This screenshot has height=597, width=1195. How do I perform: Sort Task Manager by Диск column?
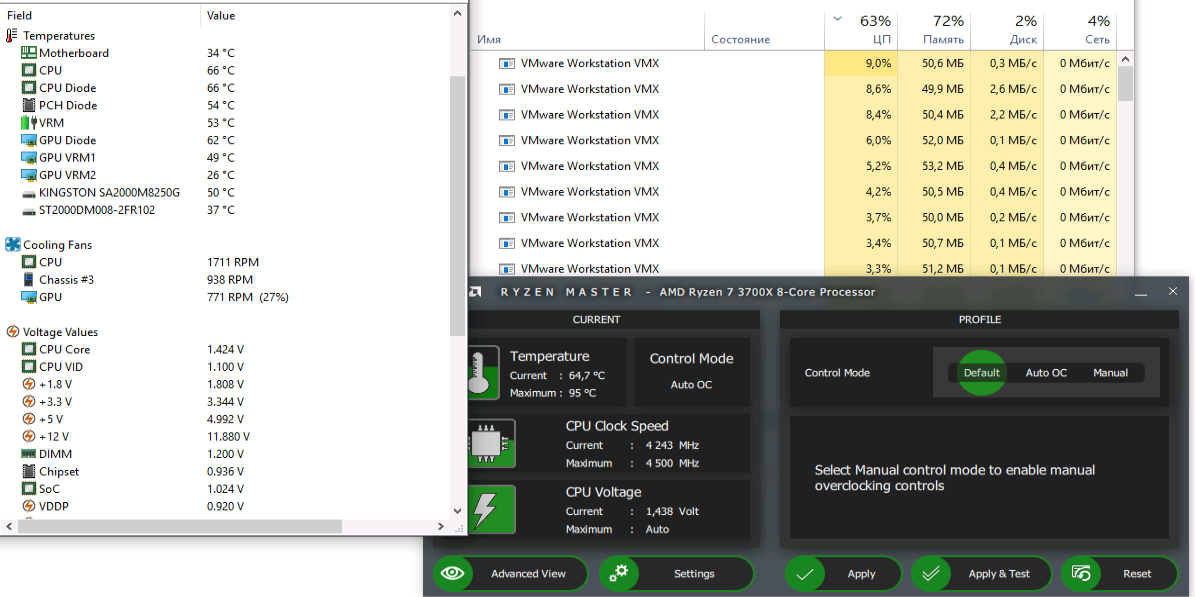(1008, 30)
